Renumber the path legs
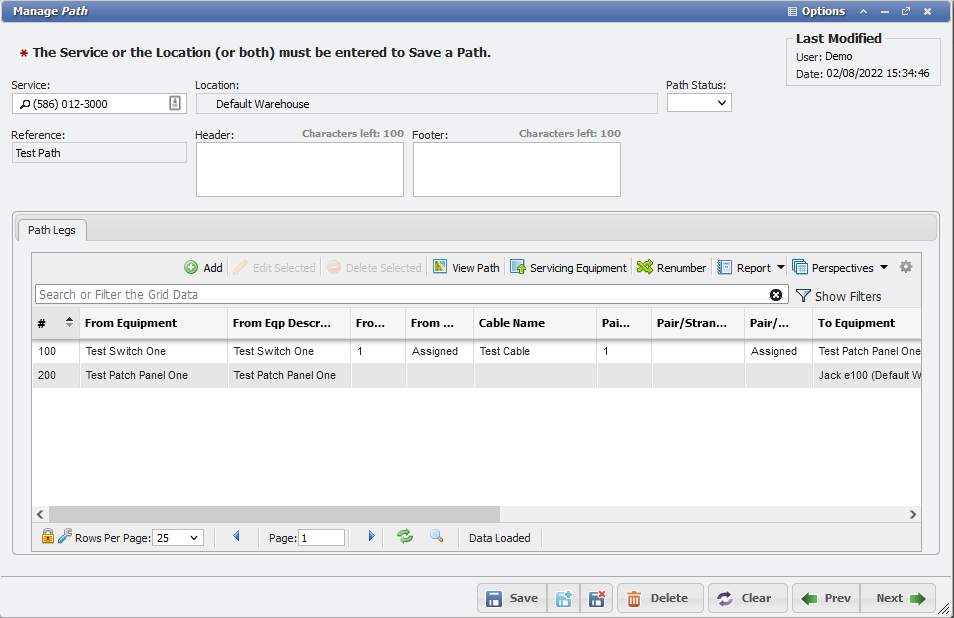Screen dimensions: 954x618 point(671,267)
